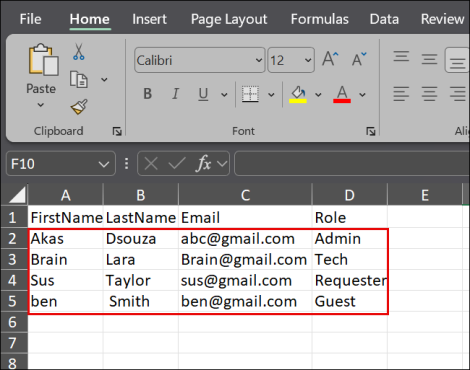Select row 6 header

tap(13, 322)
